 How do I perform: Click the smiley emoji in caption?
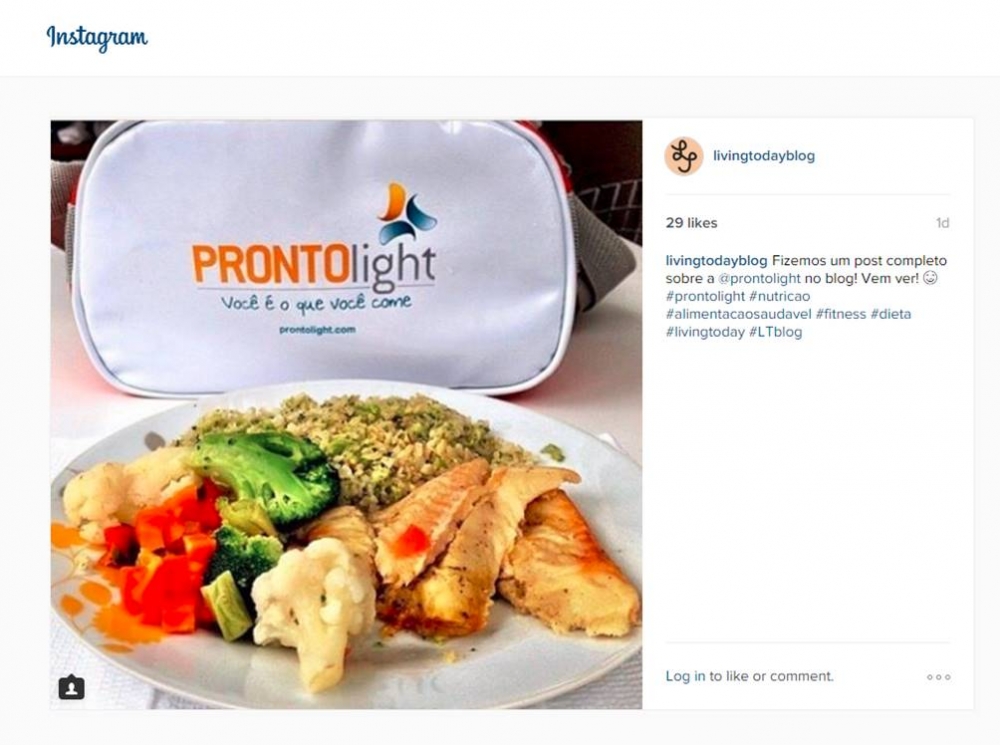click(930, 277)
